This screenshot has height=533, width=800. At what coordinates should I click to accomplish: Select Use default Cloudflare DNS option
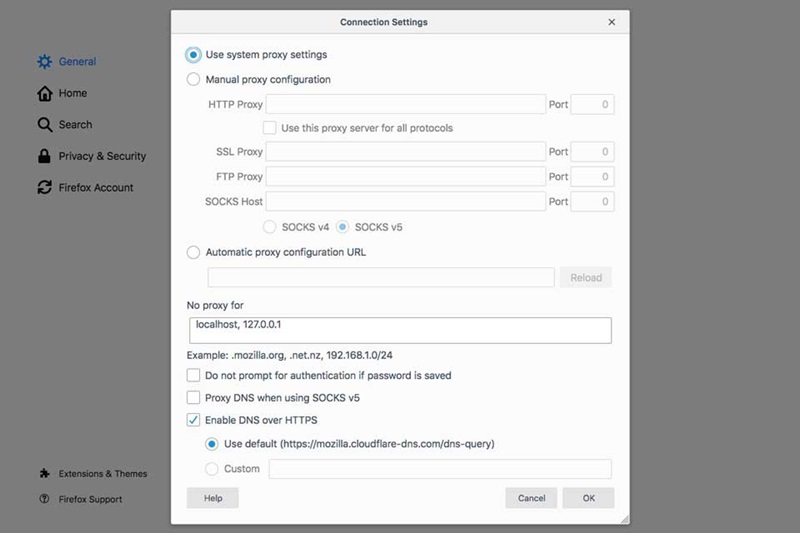(x=212, y=444)
